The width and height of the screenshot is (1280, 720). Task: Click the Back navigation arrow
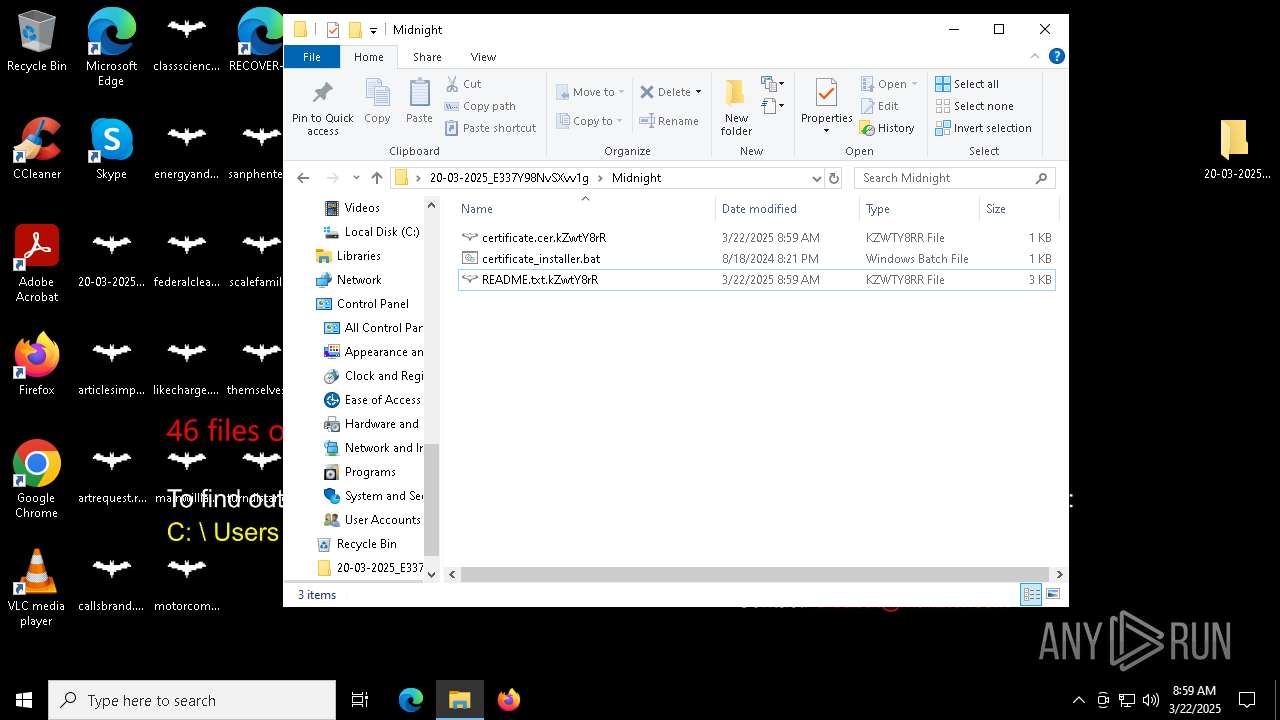[304, 178]
